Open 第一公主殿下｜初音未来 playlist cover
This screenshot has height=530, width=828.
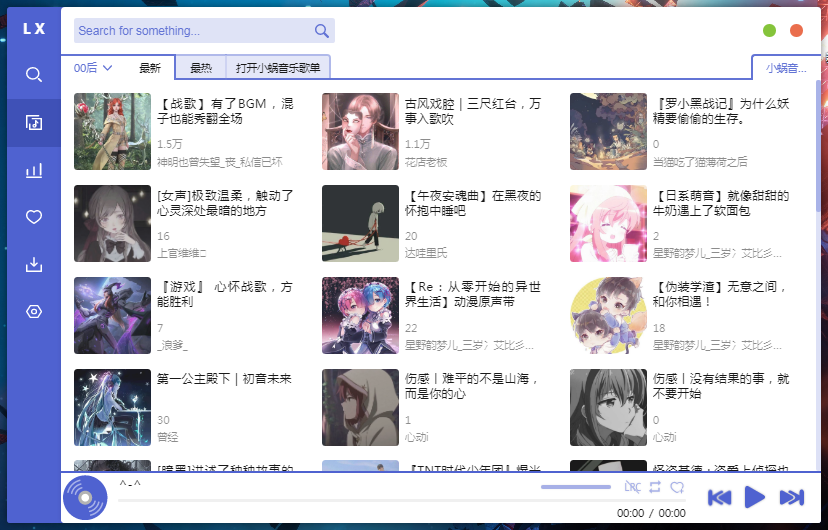[112, 407]
